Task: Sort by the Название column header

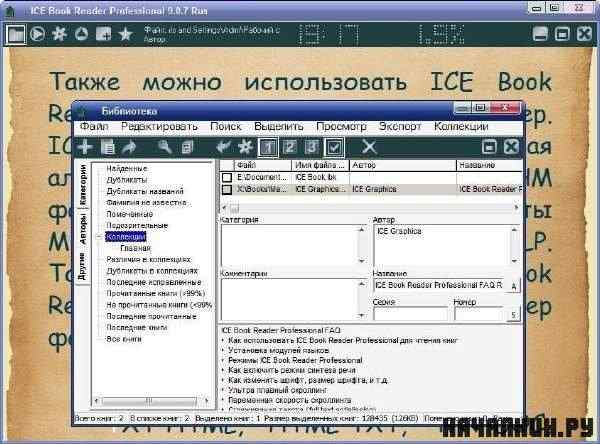Action: pyautogui.click(x=489, y=165)
